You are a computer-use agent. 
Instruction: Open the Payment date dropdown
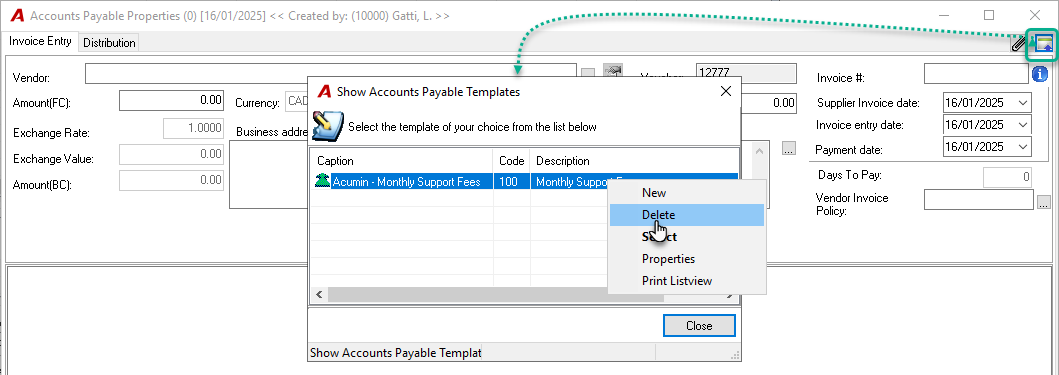coord(1023,147)
